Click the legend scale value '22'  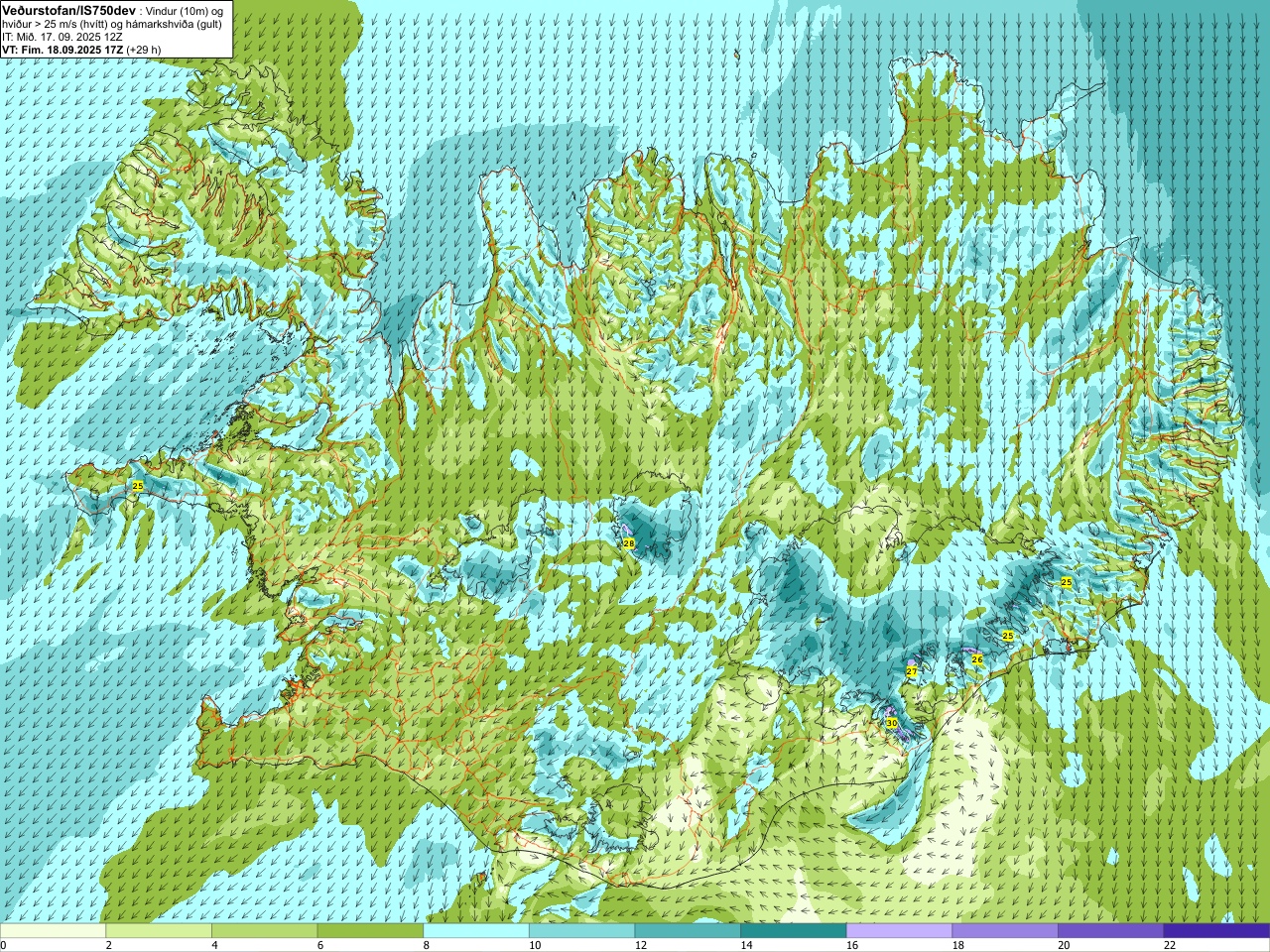click(x=1170, y=945)
